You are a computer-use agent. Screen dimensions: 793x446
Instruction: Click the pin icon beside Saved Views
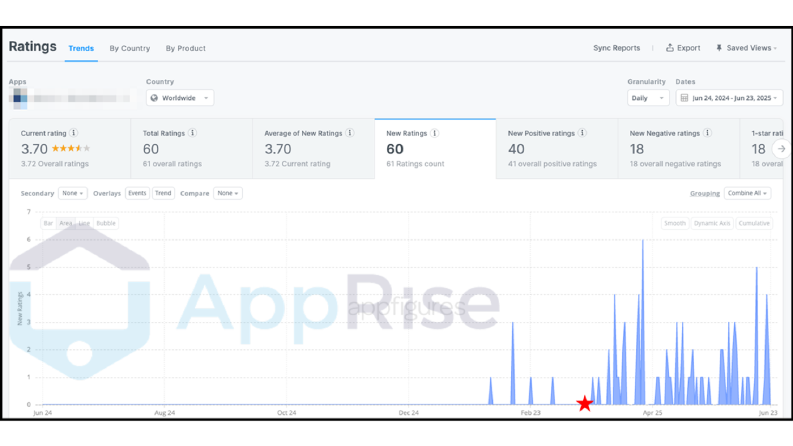tap(719, 48)
